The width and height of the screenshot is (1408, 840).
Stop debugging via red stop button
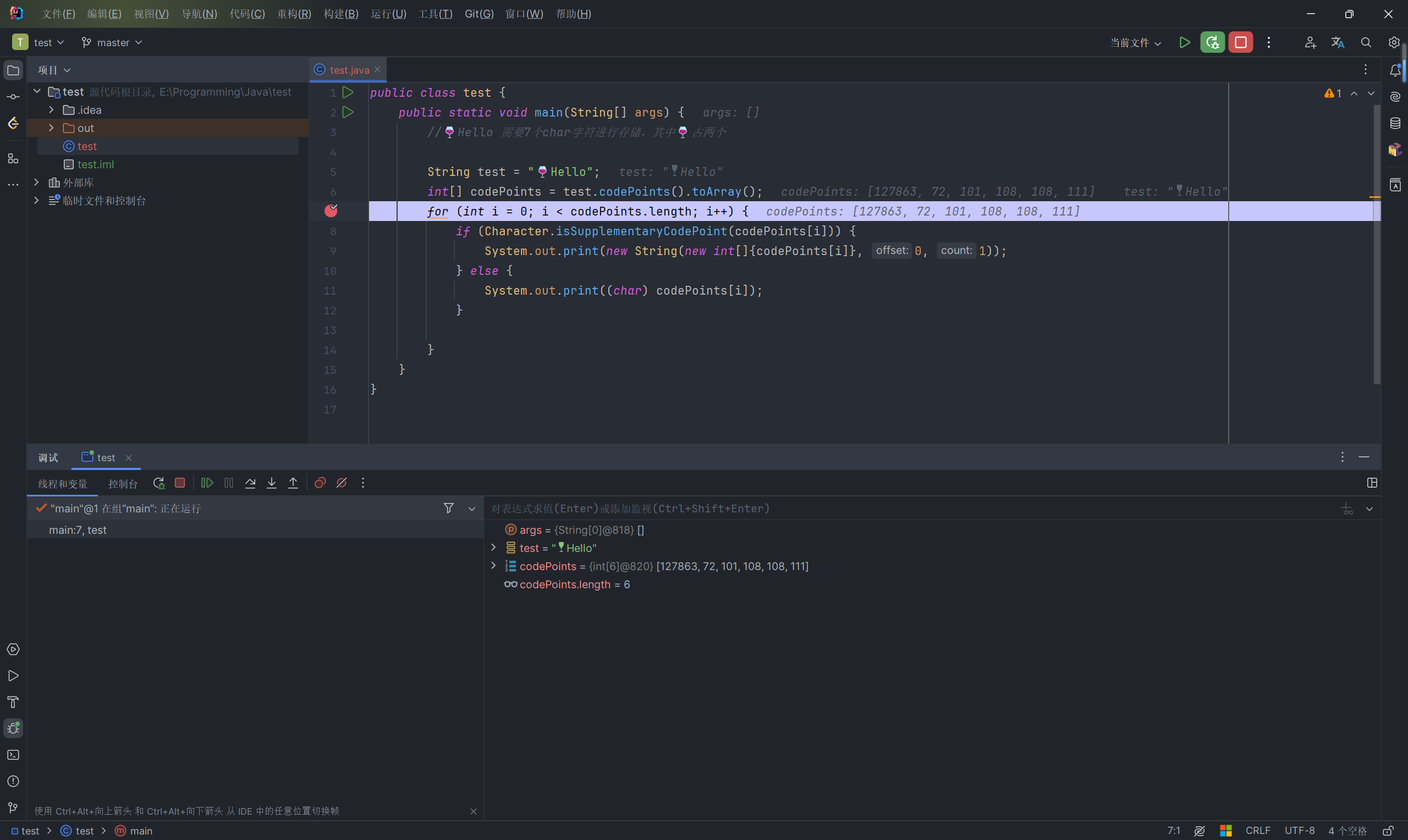click(180, 483)
